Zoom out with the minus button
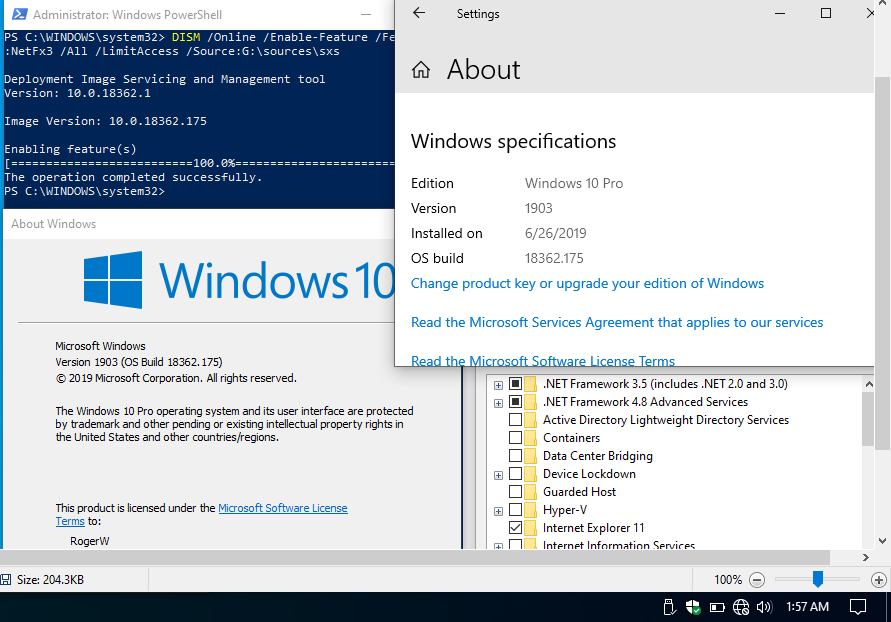The height and width of the screenshot is (622, 891). point(756,580)
